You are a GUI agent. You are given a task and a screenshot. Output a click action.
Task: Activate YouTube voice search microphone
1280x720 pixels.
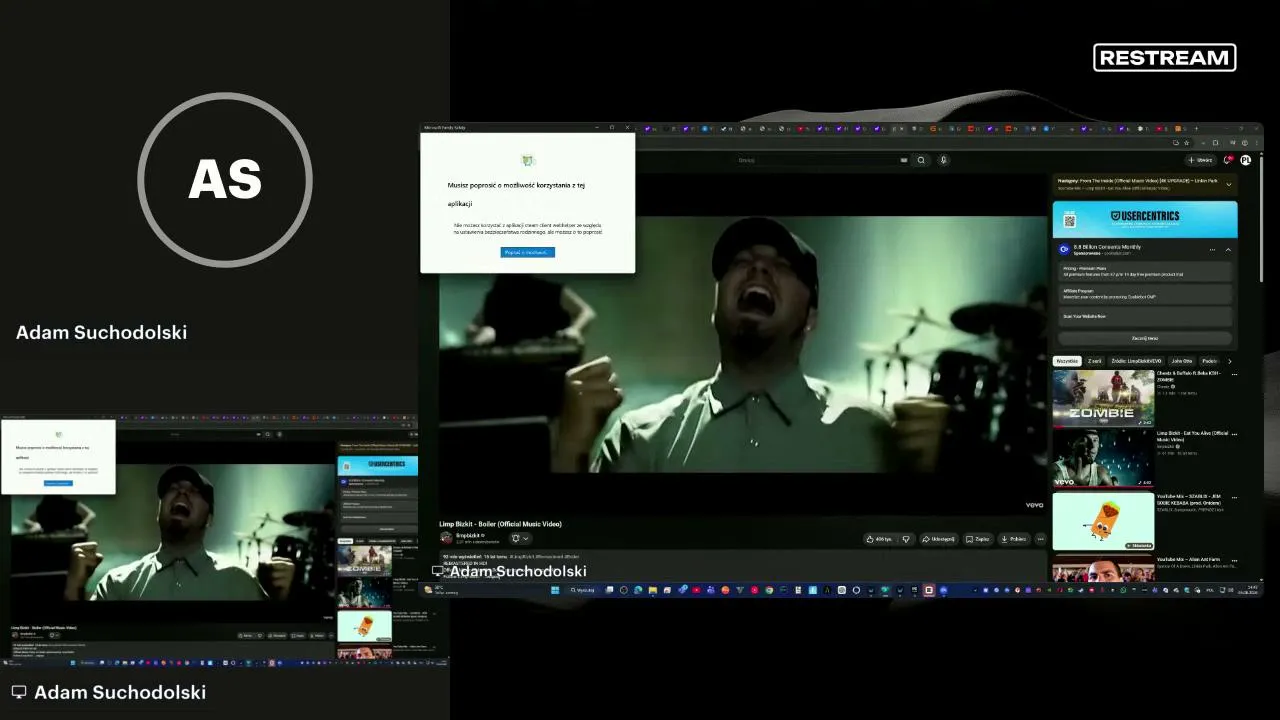point(943,160)
